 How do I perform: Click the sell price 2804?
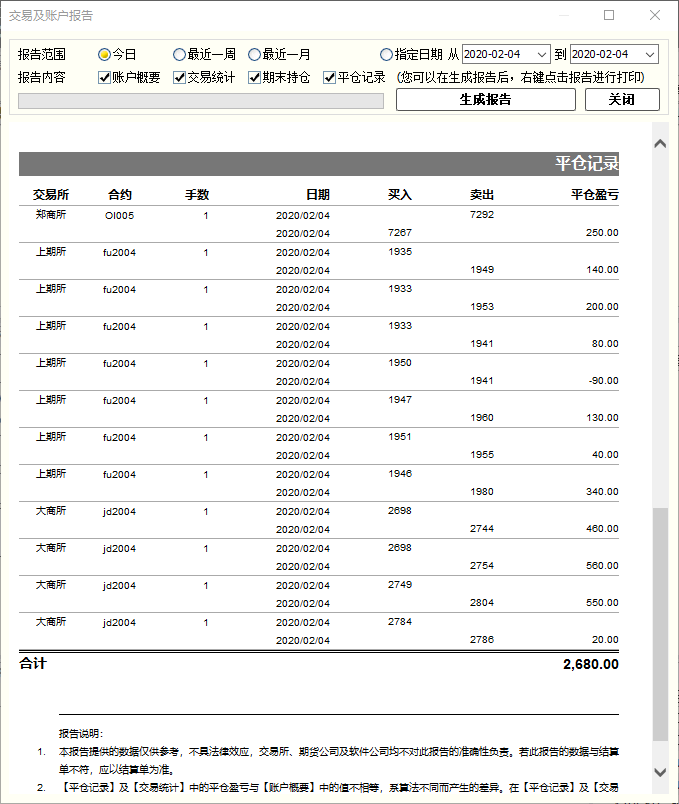[x=482, y=602]
